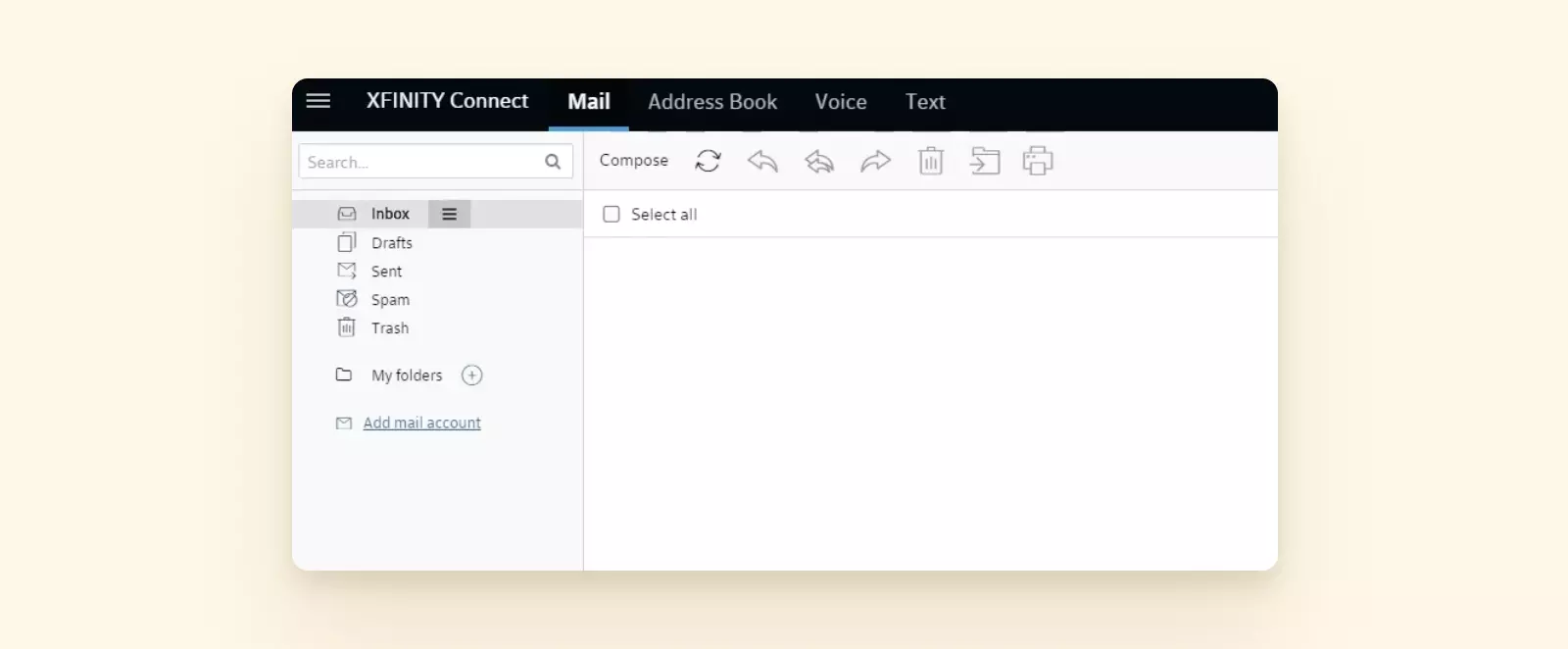1568x649 pixels.
Task: Click the Reply all double-arrow icon
Action: click(x=819, y=161)
